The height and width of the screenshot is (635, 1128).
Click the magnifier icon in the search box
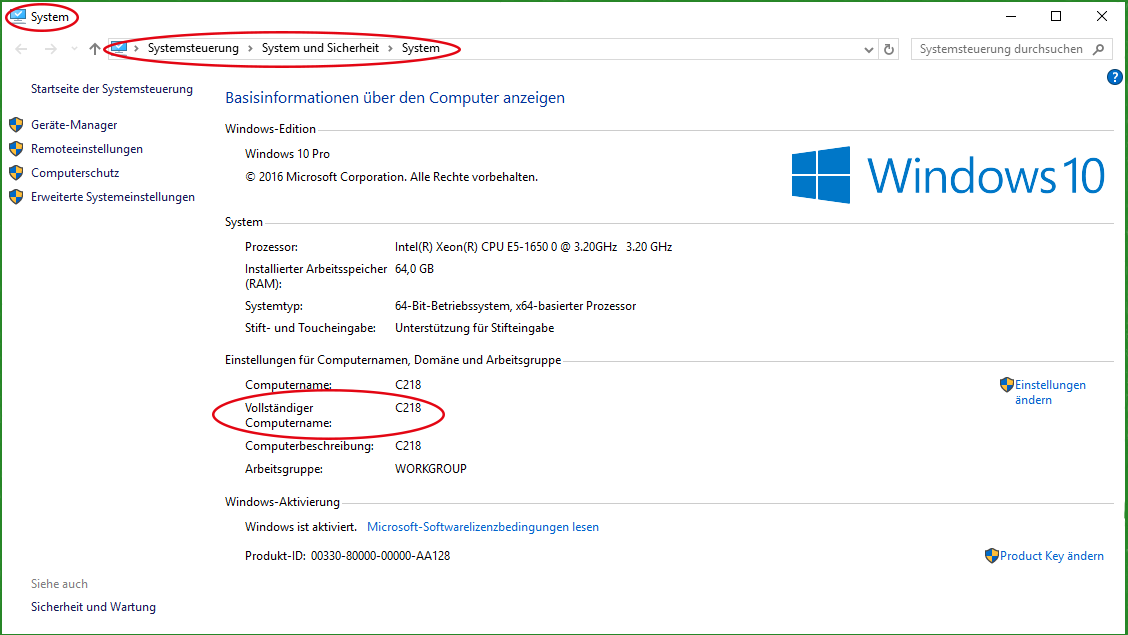(1098, 49)
